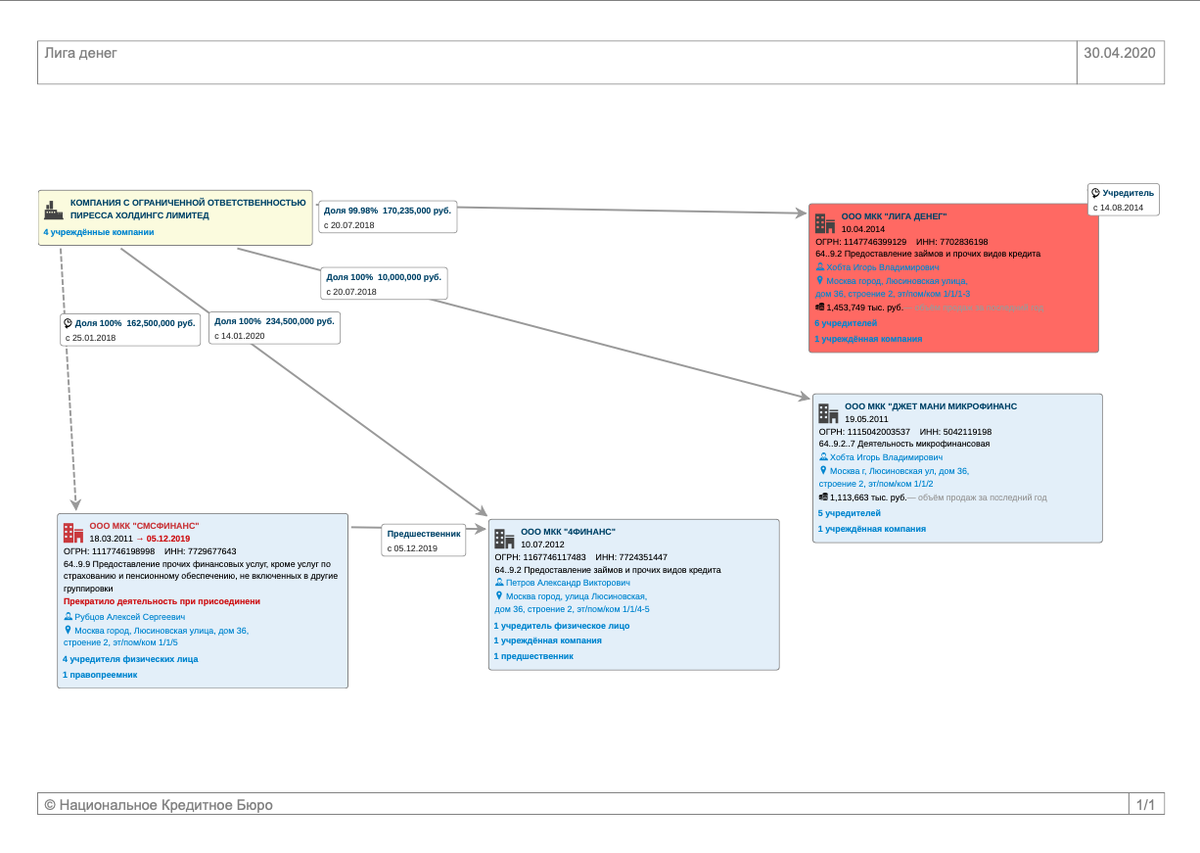This screenshot has height=853, width=1200.
Task: Click the icon in the Доля 100% 162,500,000 руб. label
Action: pyautogui.click(x=68, y=324)
